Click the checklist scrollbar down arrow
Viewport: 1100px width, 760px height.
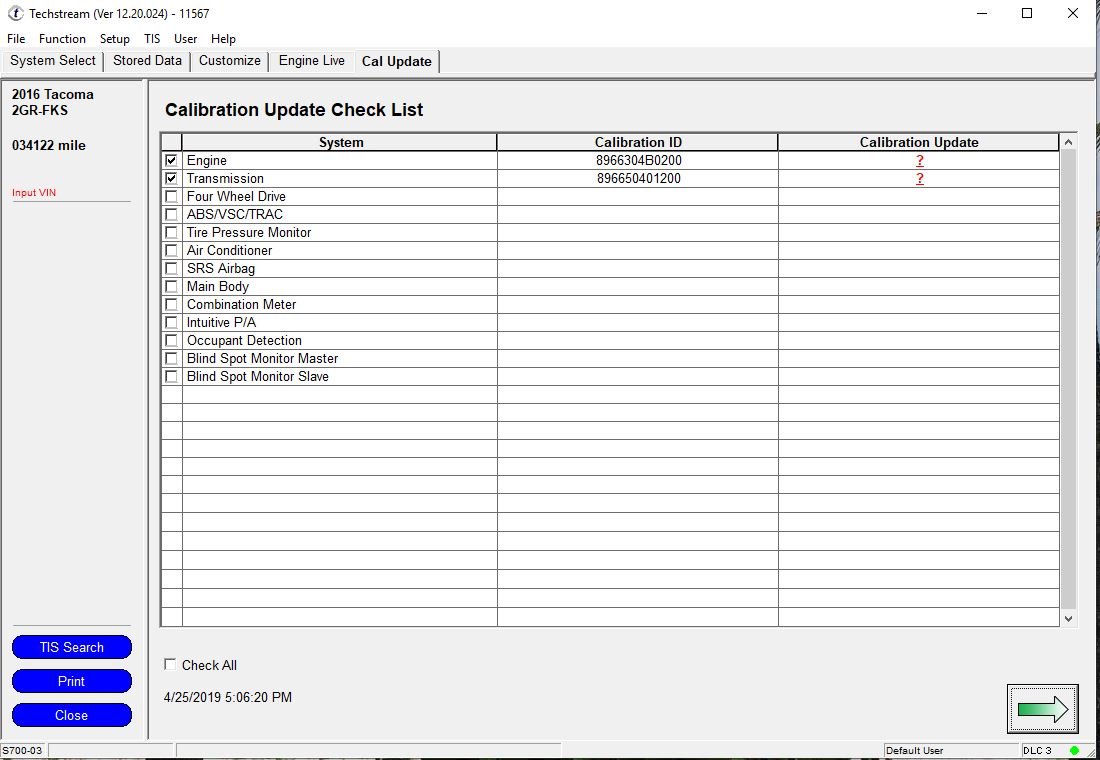pos(1068,618)
